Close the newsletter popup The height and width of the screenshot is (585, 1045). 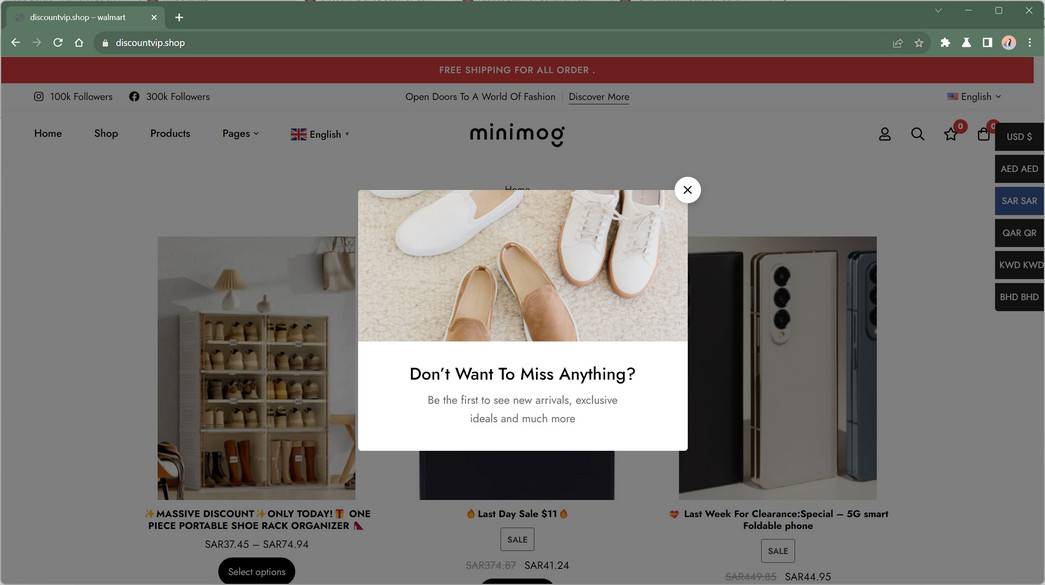pos(687,190)
